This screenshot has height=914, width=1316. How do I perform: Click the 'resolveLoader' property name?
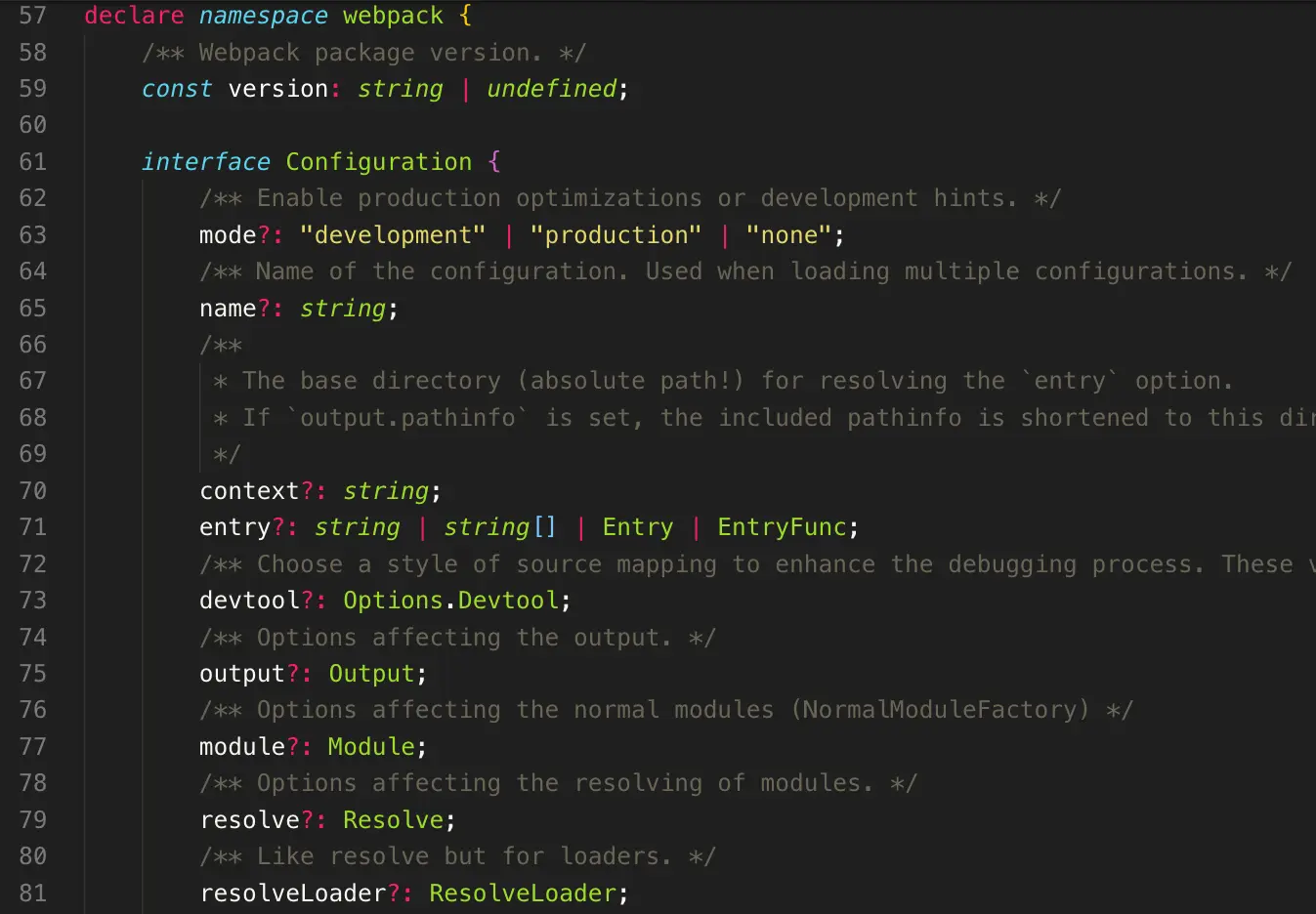[x=292, y=893]
